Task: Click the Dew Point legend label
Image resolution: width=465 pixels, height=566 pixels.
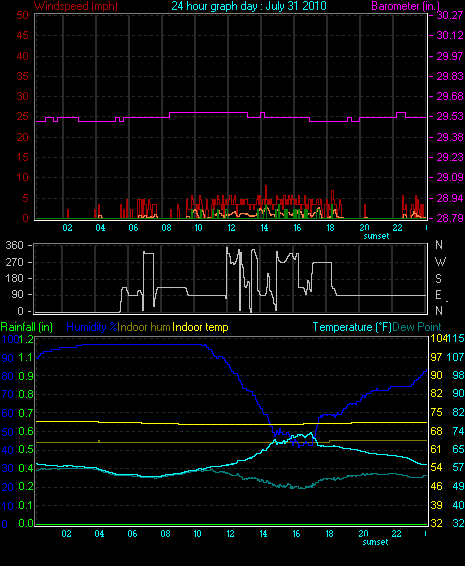Action: 417,327
